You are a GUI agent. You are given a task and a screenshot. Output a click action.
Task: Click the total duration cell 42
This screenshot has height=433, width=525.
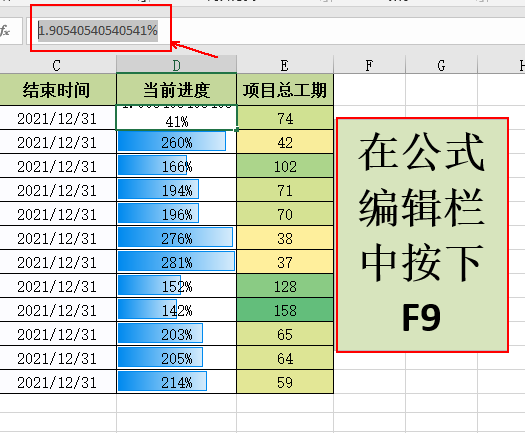[285, 142]
